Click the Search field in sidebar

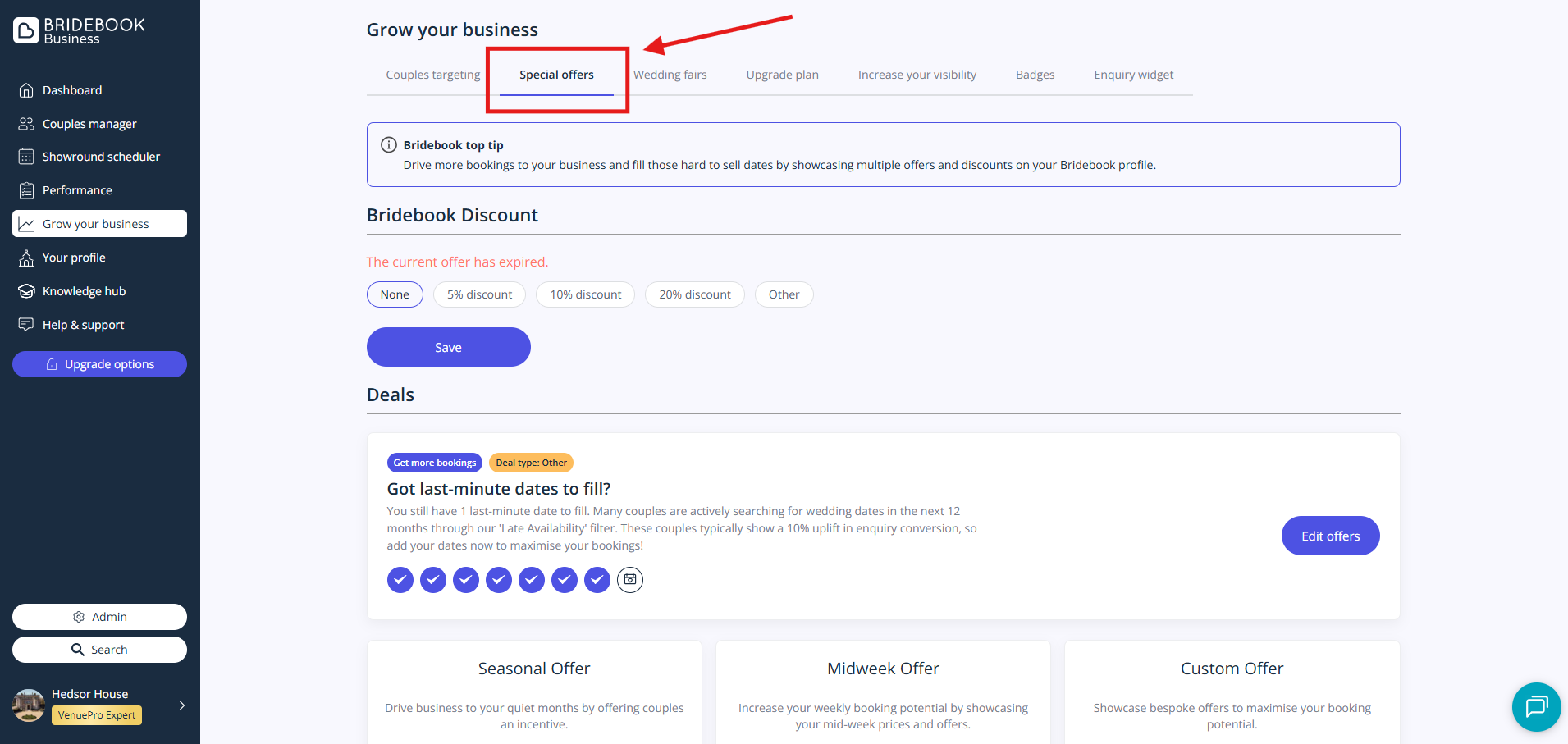pyautogui.click(x=99, y=650)
